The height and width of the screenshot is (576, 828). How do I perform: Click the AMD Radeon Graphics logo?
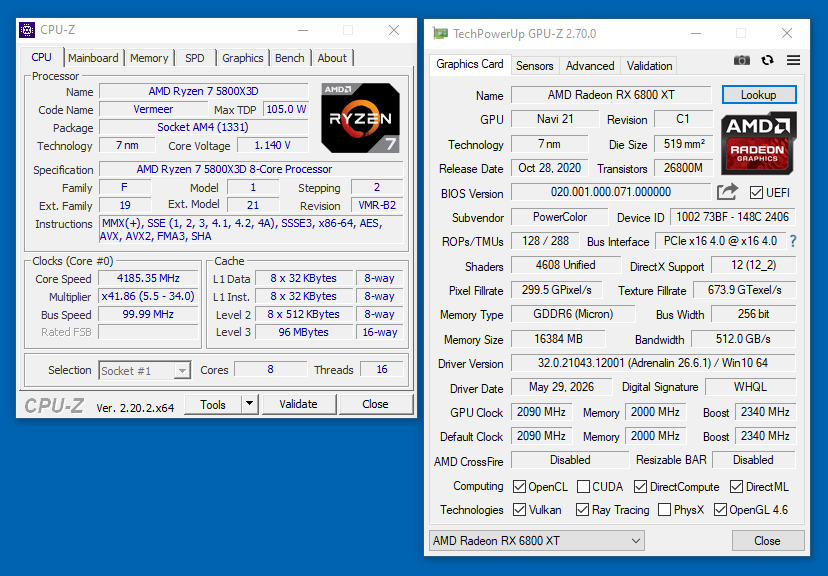758,143
